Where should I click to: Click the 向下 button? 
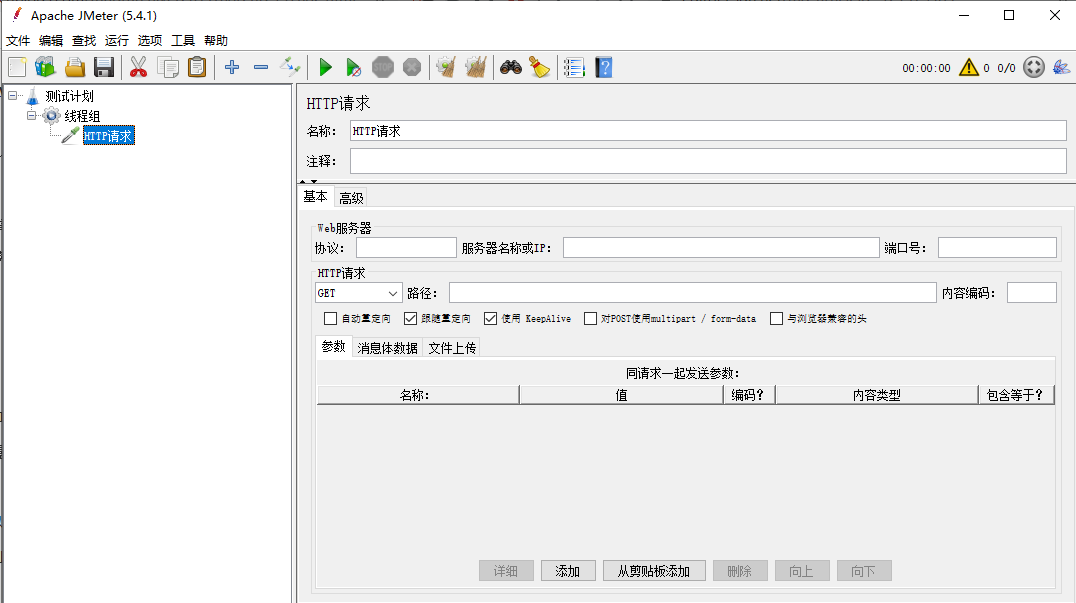pyautogui.click(x=864, y=571)
